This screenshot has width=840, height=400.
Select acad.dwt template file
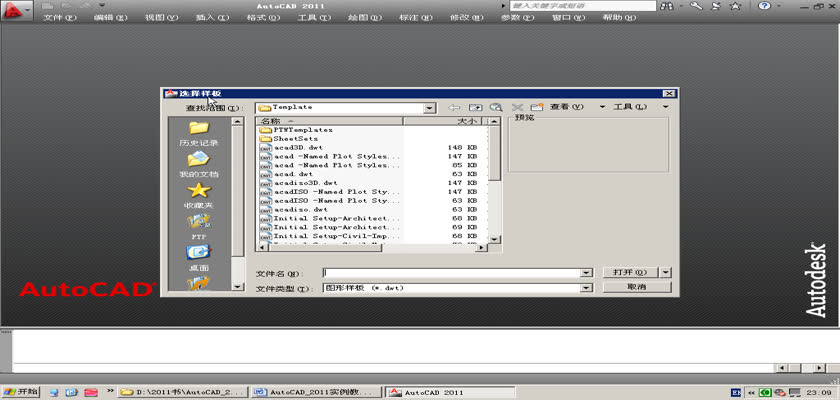click(x=287, y=174)
